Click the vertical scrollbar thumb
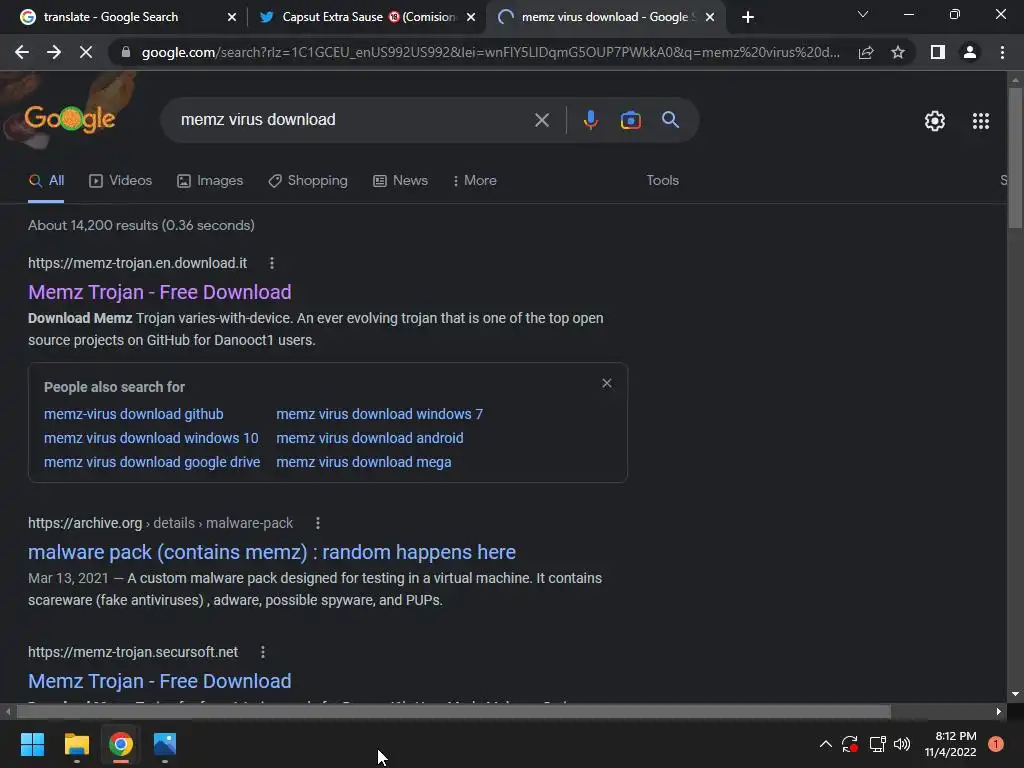The image size is (1024, 768). (x=1014, y=158)
